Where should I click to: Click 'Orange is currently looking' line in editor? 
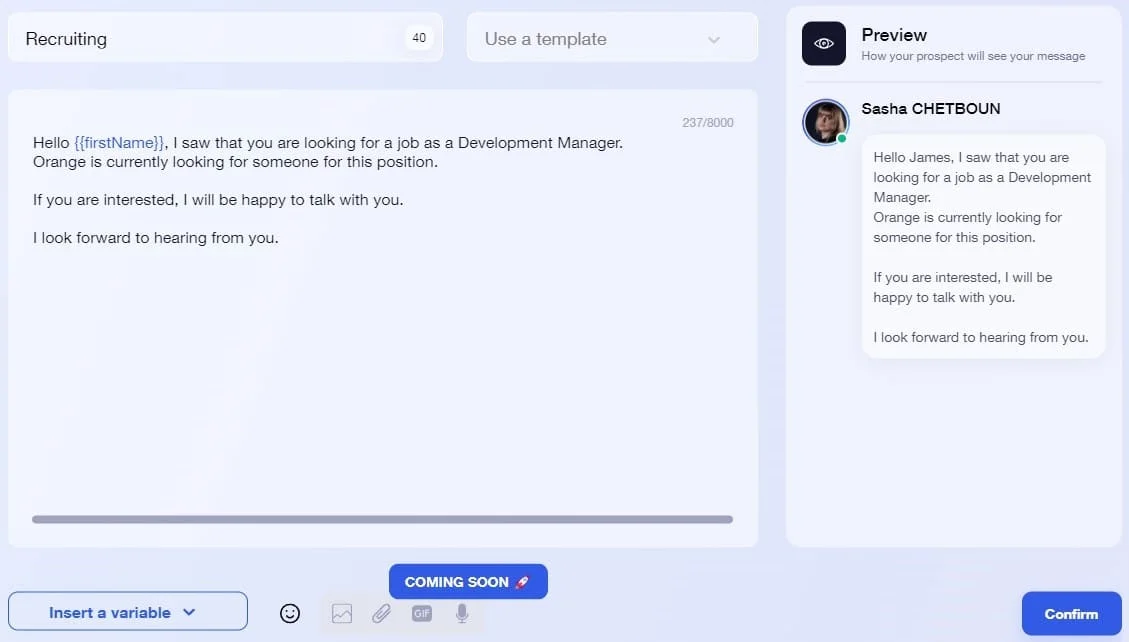tap(235, 162)
